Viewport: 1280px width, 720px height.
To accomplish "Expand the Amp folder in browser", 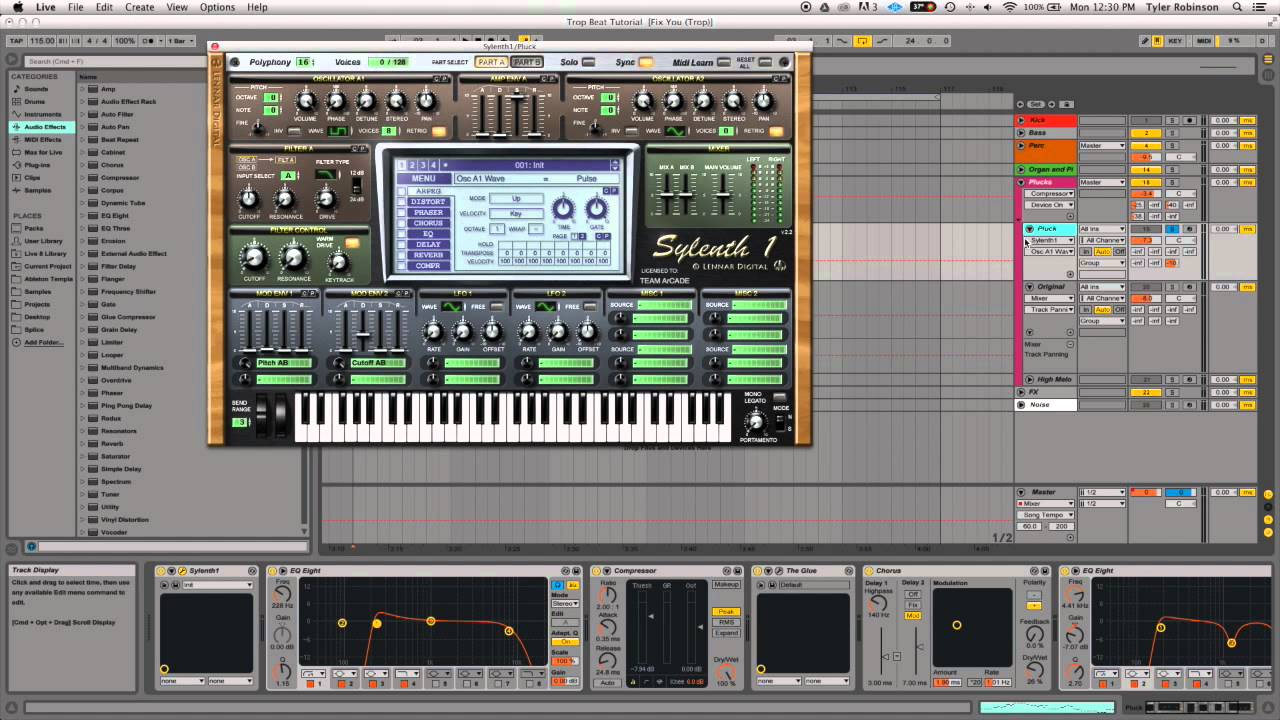I will (x=84, y=89).
